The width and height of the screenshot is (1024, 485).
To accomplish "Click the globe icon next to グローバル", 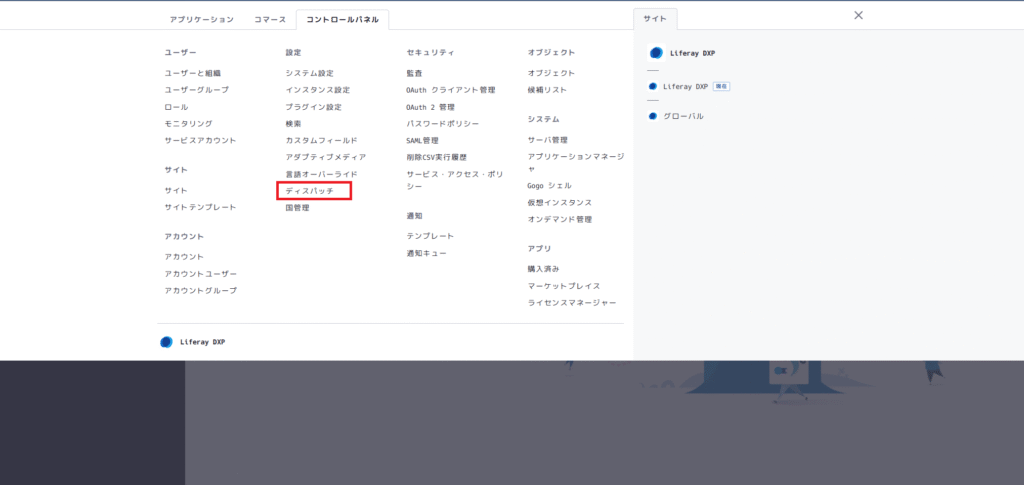I will coord(653,116).
